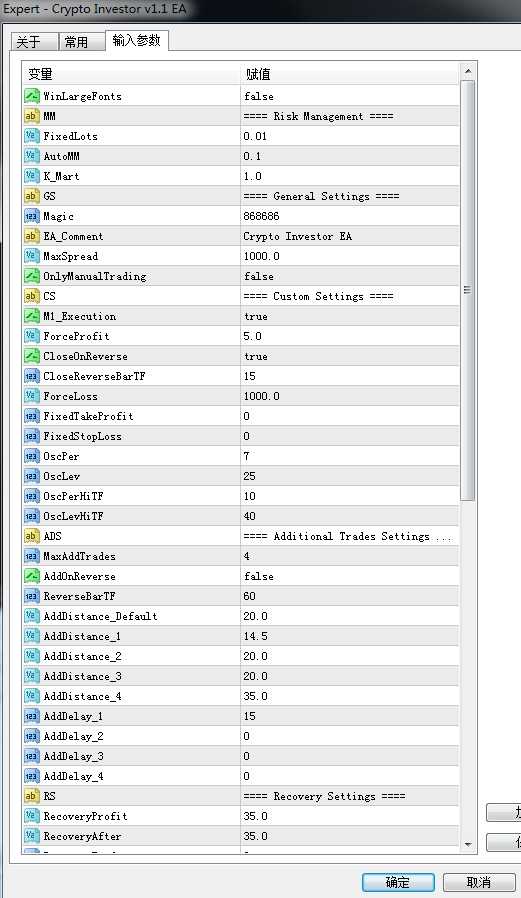This screenshot has width=521, height=898.
Task: Click the OnlyManualTrading bool type icon
Action: pyautogui.click(x=31, y=276)
